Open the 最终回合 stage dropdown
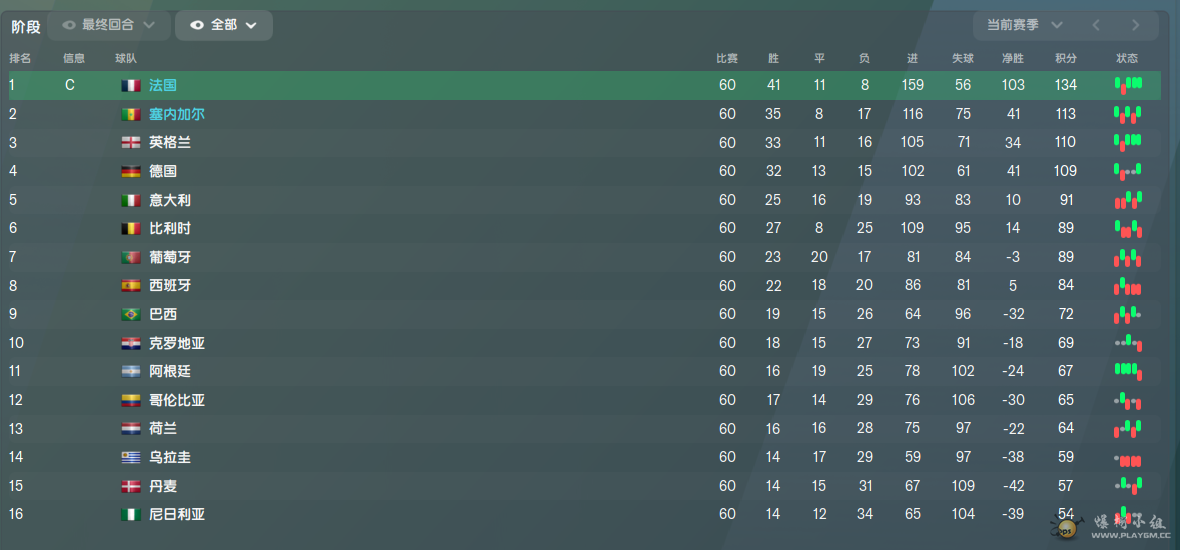The height and width of the screenshot is (550, 1180). (107, 25)
